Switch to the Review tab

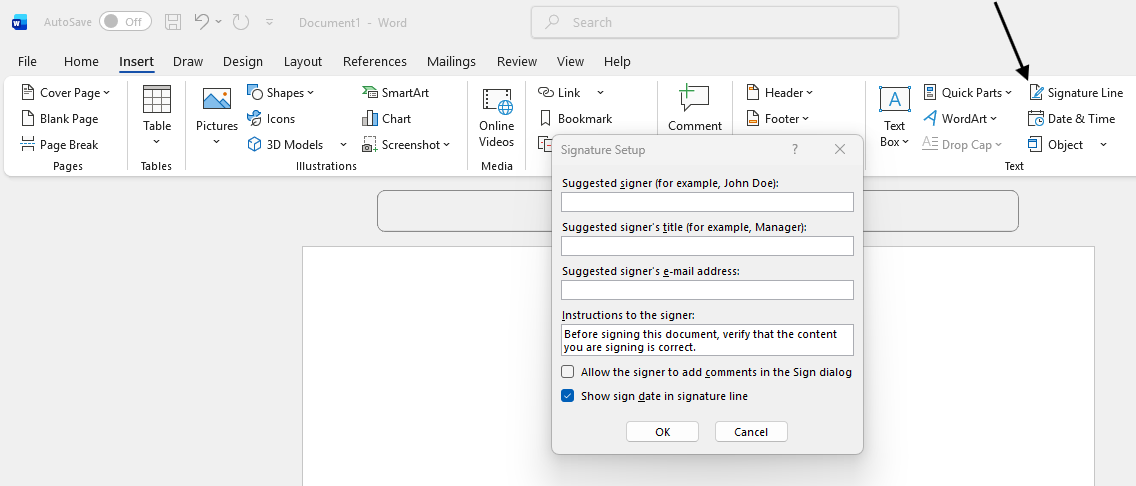517,62
